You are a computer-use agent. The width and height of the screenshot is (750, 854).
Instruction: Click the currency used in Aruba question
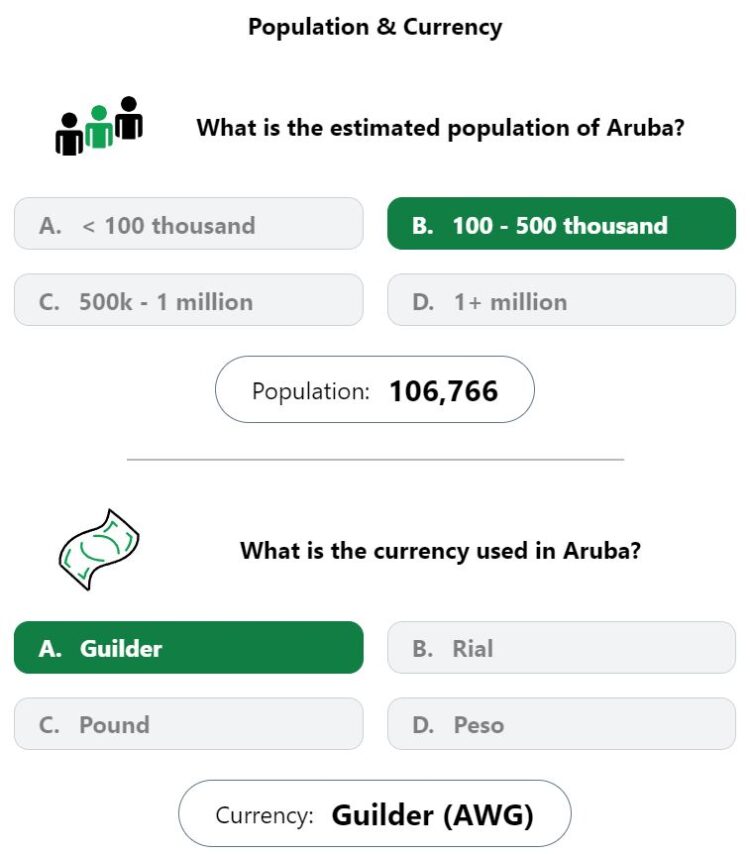440,551
